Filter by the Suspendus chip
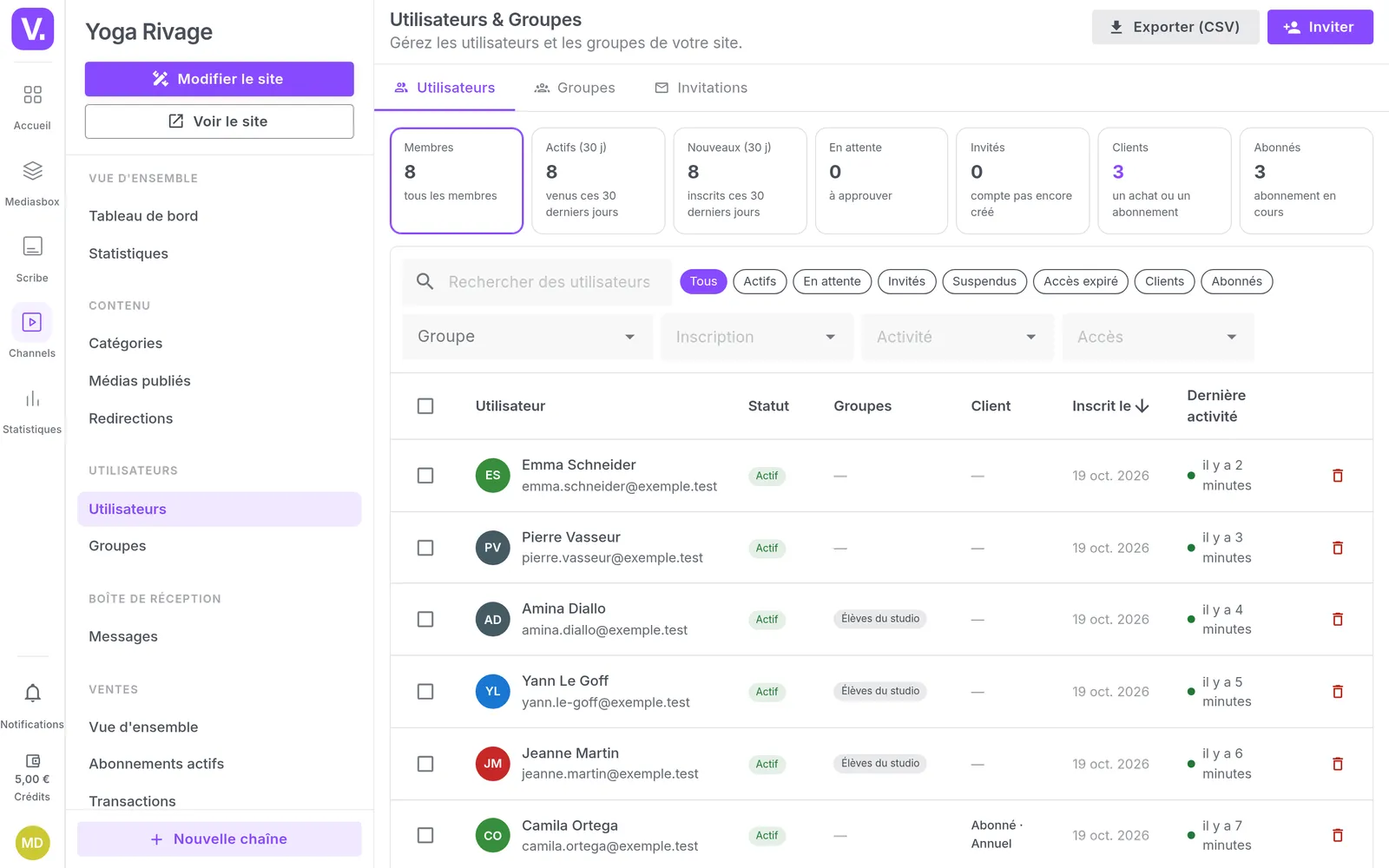Viewport: 1389px width, 868px height. click(x=984, y=281)
